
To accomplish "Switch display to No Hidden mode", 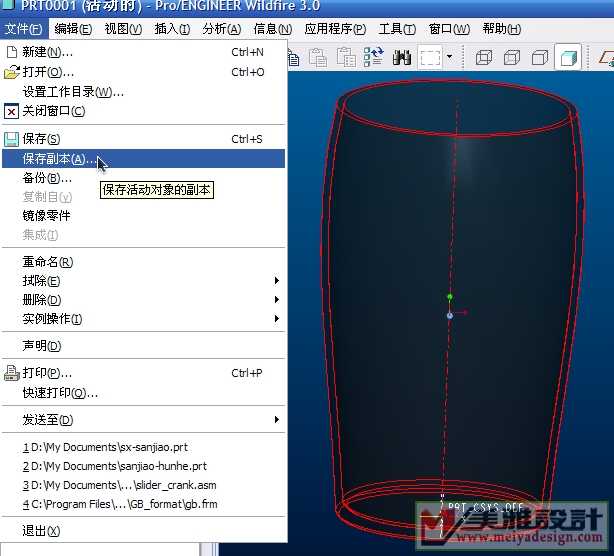I will (540, 58).
